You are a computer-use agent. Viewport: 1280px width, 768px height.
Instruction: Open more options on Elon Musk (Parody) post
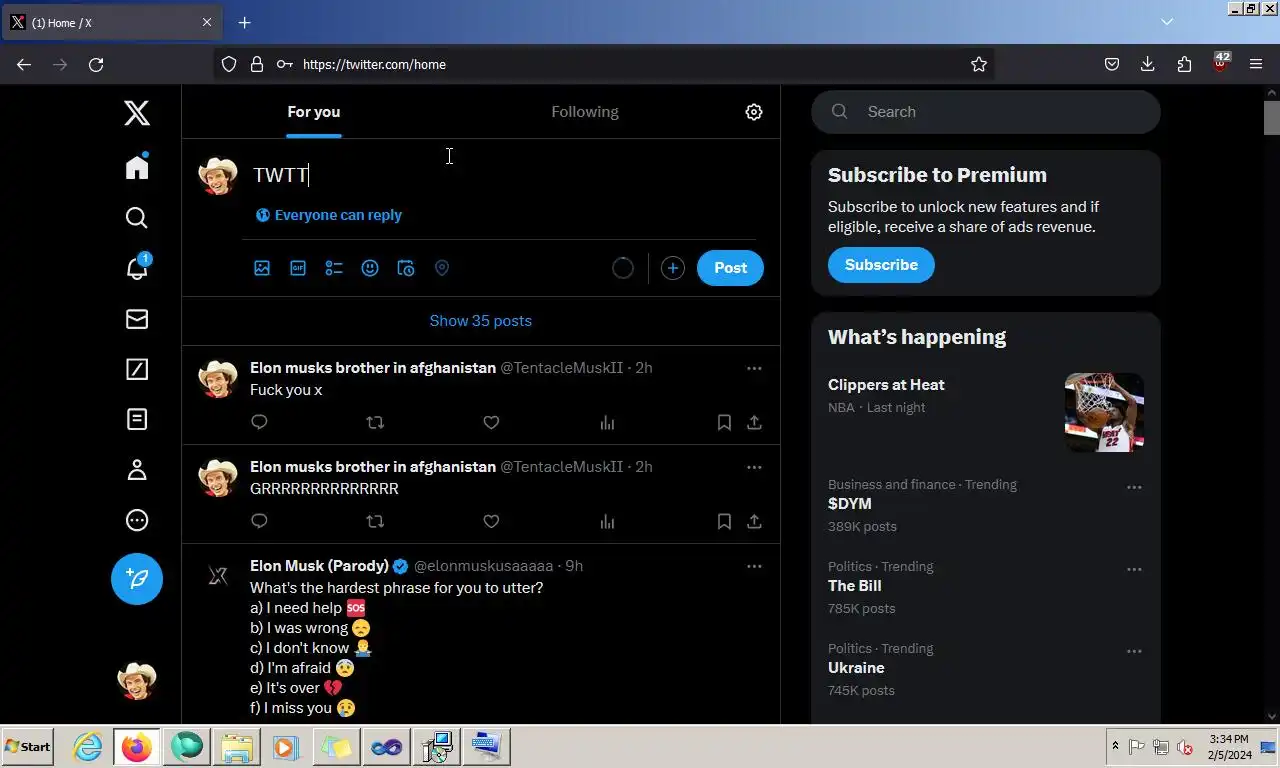click(x=754, y=566)
